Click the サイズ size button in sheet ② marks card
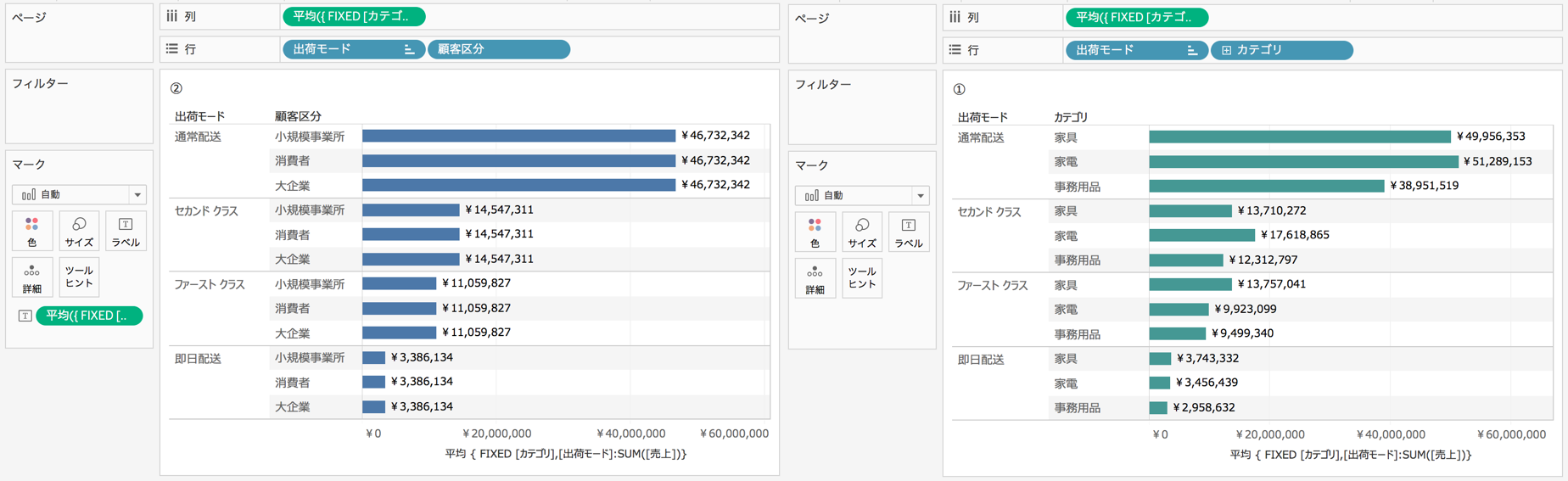1568x481 pixels. 79,231
